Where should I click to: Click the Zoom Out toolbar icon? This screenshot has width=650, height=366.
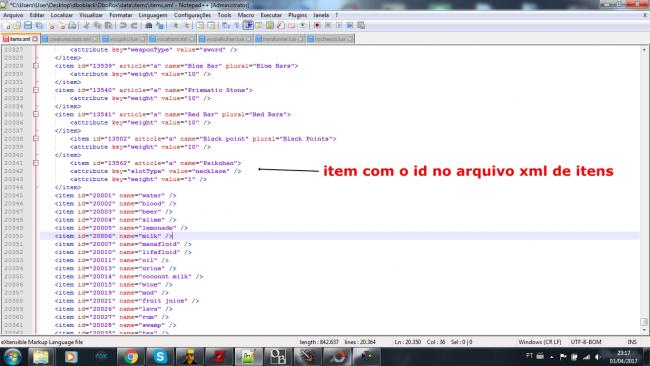186,26
